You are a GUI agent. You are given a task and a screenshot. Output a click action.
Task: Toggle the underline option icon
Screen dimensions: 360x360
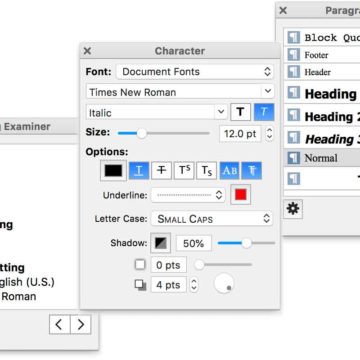click(139, 171)
